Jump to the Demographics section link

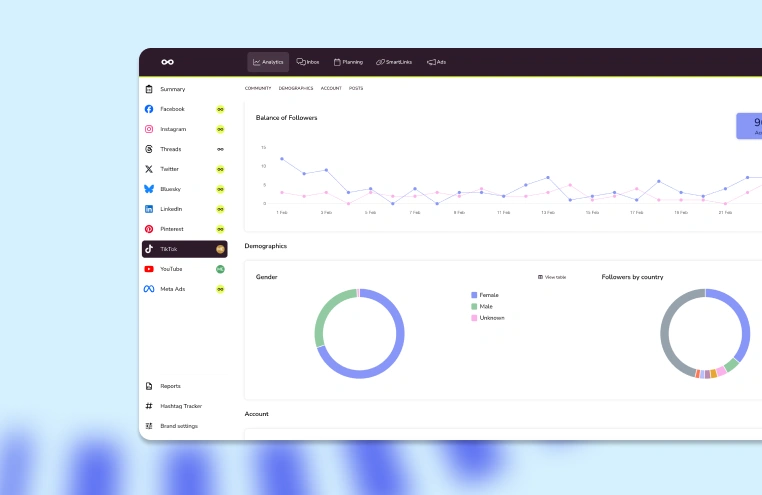pos(296,88)
